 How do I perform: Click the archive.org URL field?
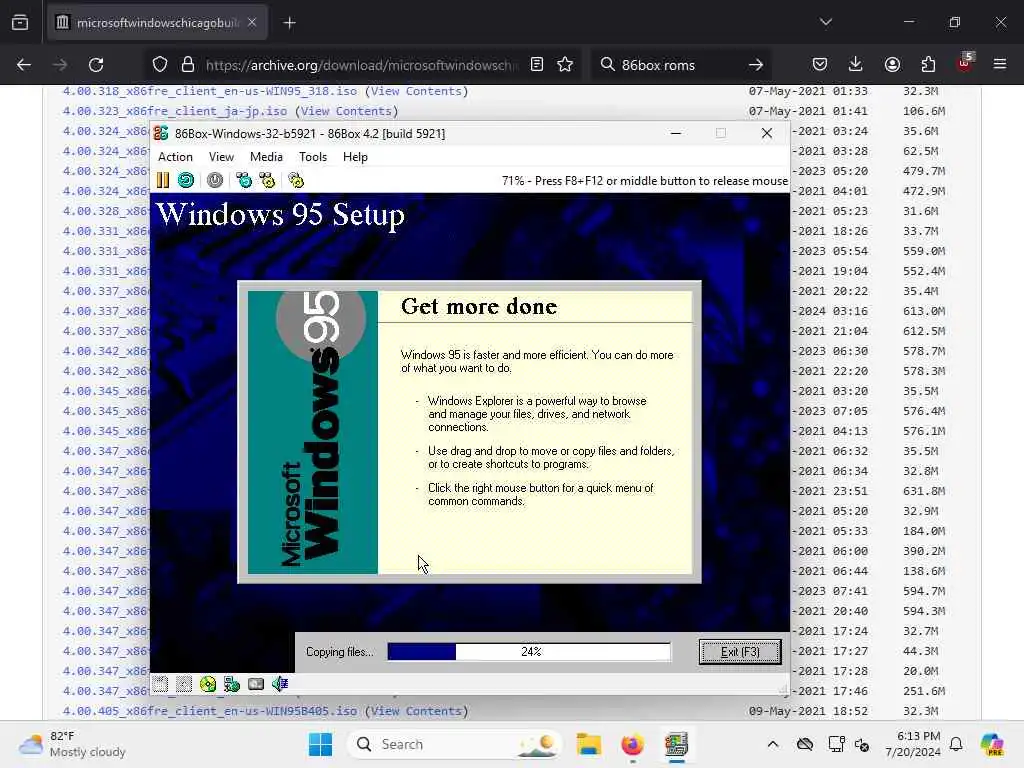(361, 65)
